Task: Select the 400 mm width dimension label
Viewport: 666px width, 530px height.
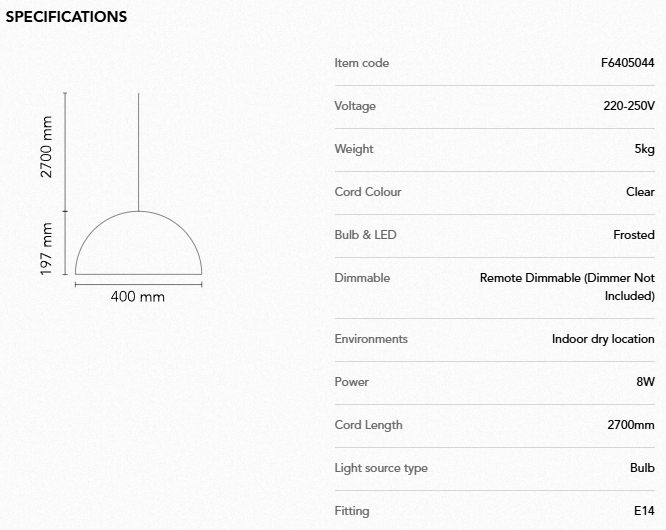Action: coord(138,297)
